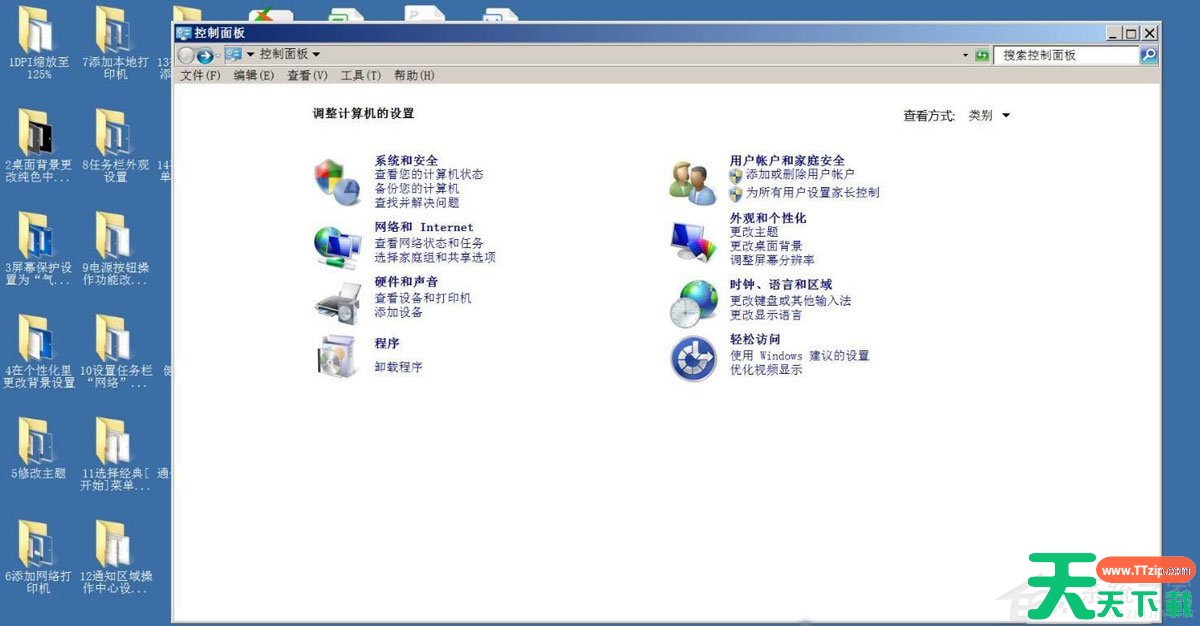Open the 文件(F) menu
The image size is (1200, 626).
point(200,75)
